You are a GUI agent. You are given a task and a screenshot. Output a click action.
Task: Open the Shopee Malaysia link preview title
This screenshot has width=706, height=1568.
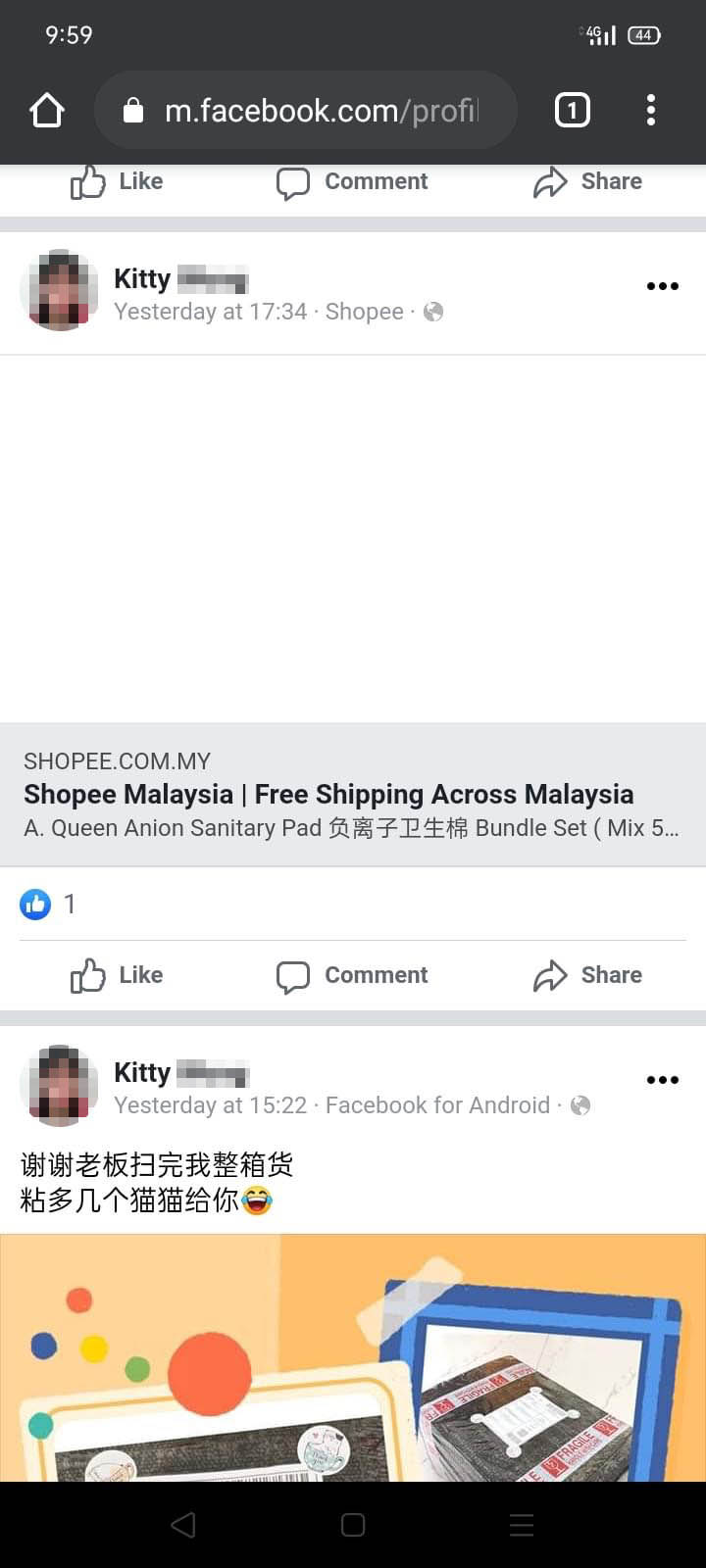[328, 794]
